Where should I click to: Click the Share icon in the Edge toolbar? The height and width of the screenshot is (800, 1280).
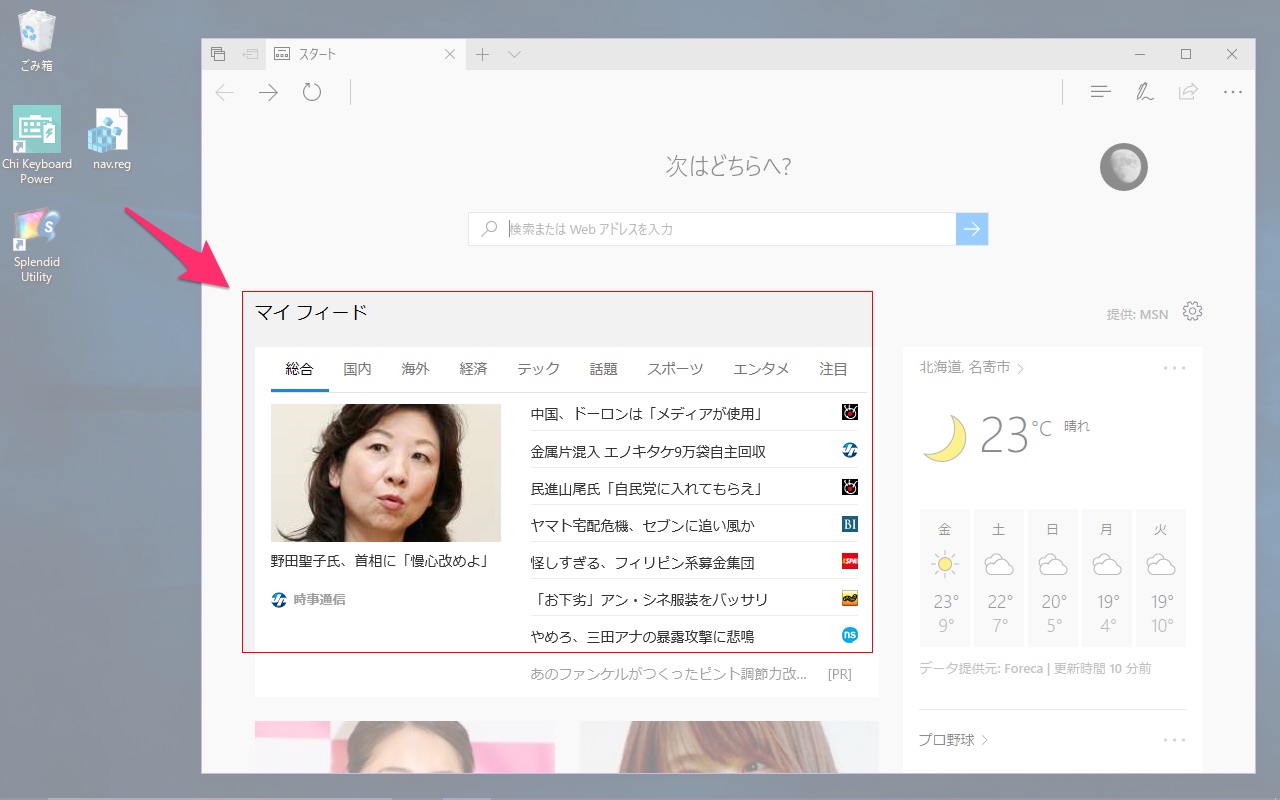pyautogui.click(x=1188, y=92)
